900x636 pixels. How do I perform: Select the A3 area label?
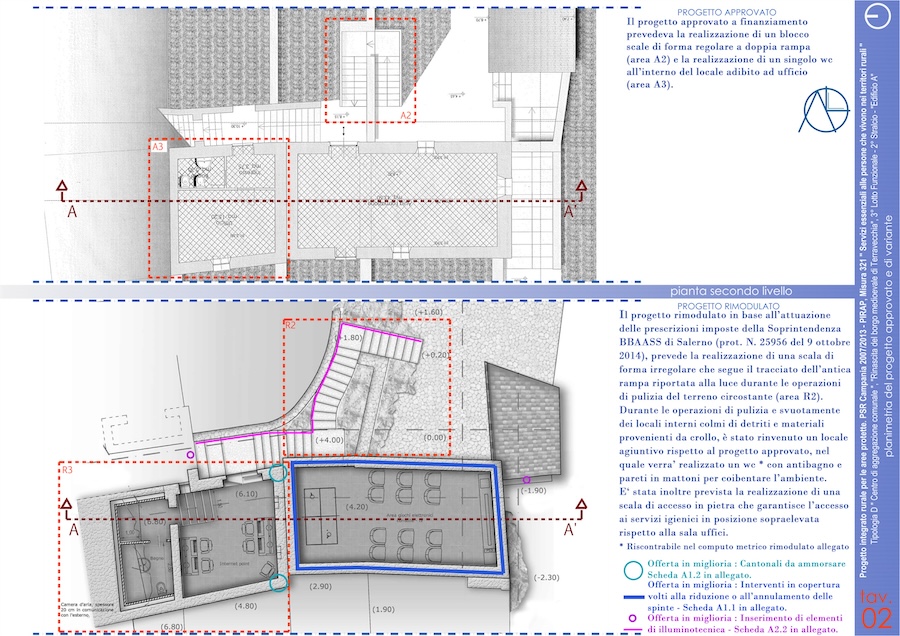point(157,146)
